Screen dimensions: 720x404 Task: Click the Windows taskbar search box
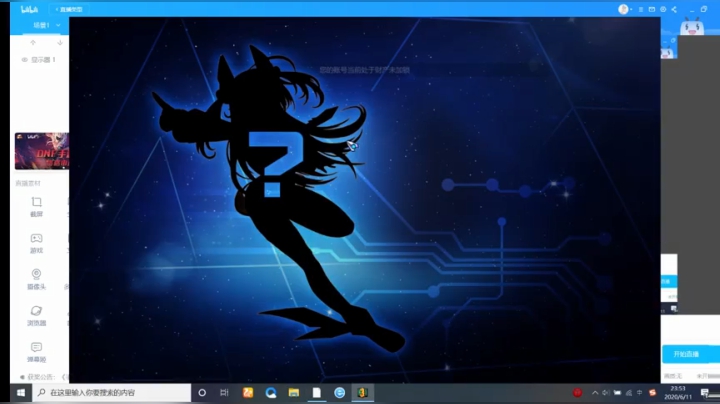(112, 393)
